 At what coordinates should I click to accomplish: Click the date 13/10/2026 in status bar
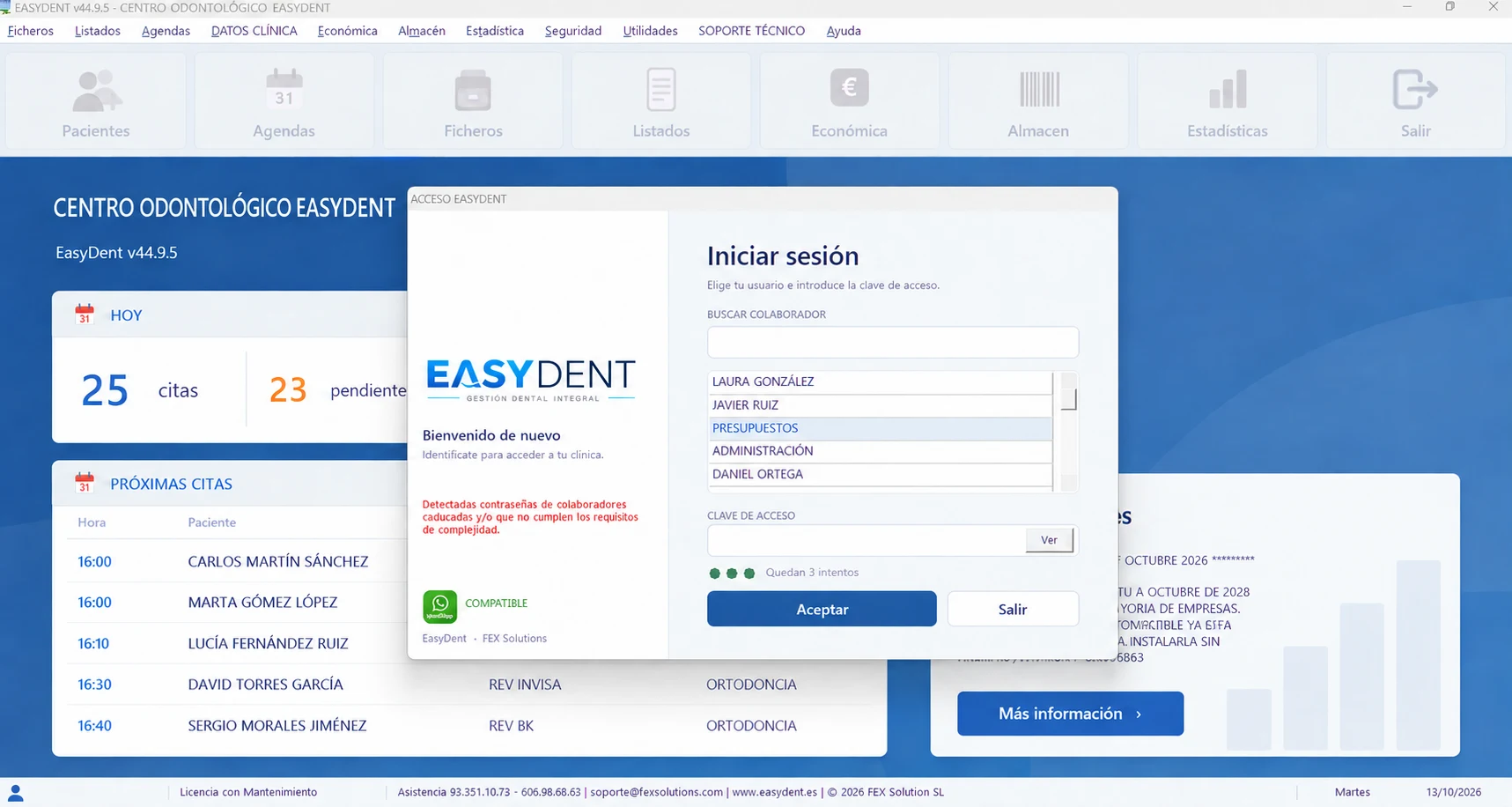coord(1454,792)
